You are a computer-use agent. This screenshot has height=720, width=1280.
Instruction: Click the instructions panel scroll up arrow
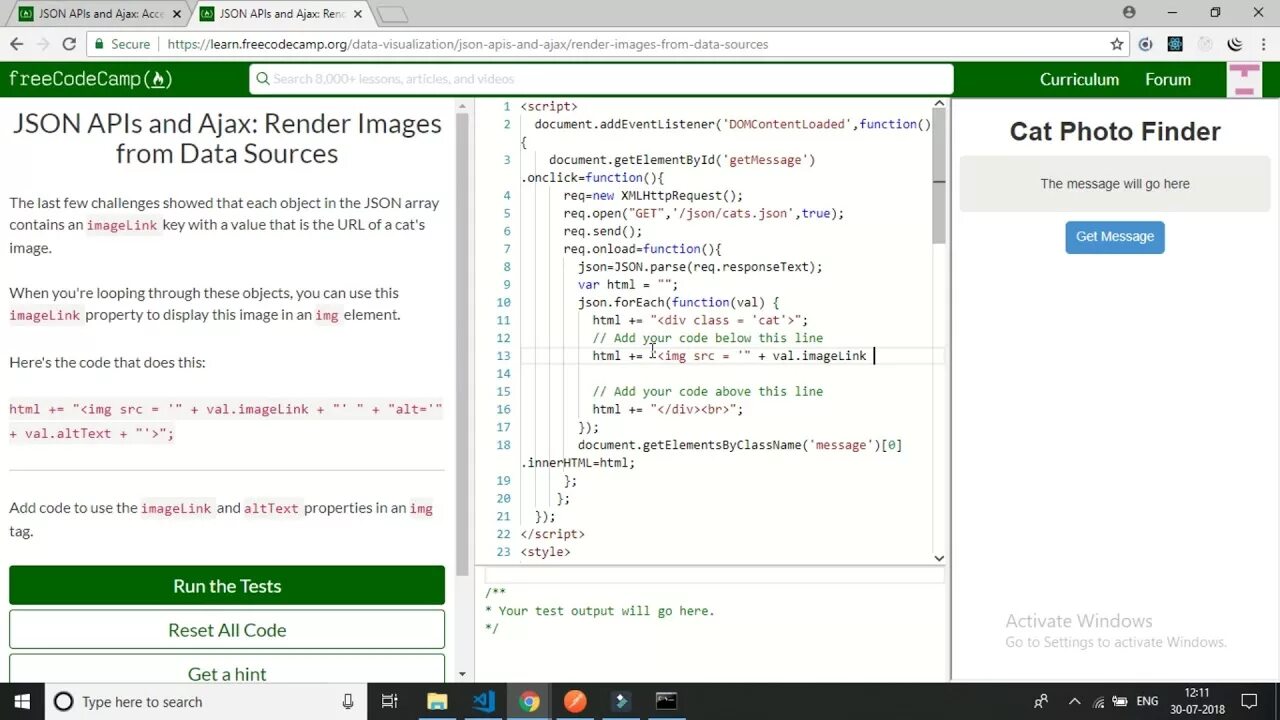(x=462, y=106)
